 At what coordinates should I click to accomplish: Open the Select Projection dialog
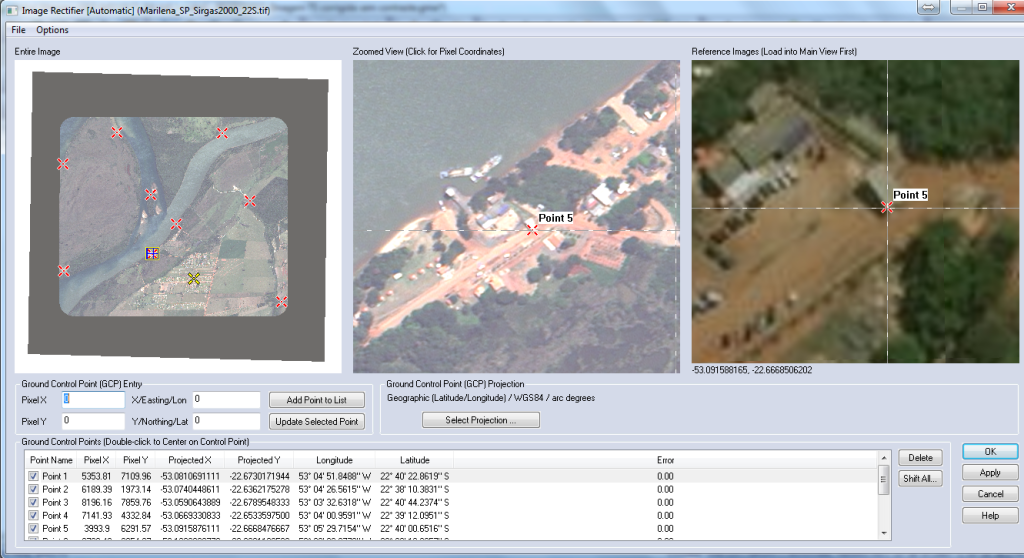pos(481,420)
